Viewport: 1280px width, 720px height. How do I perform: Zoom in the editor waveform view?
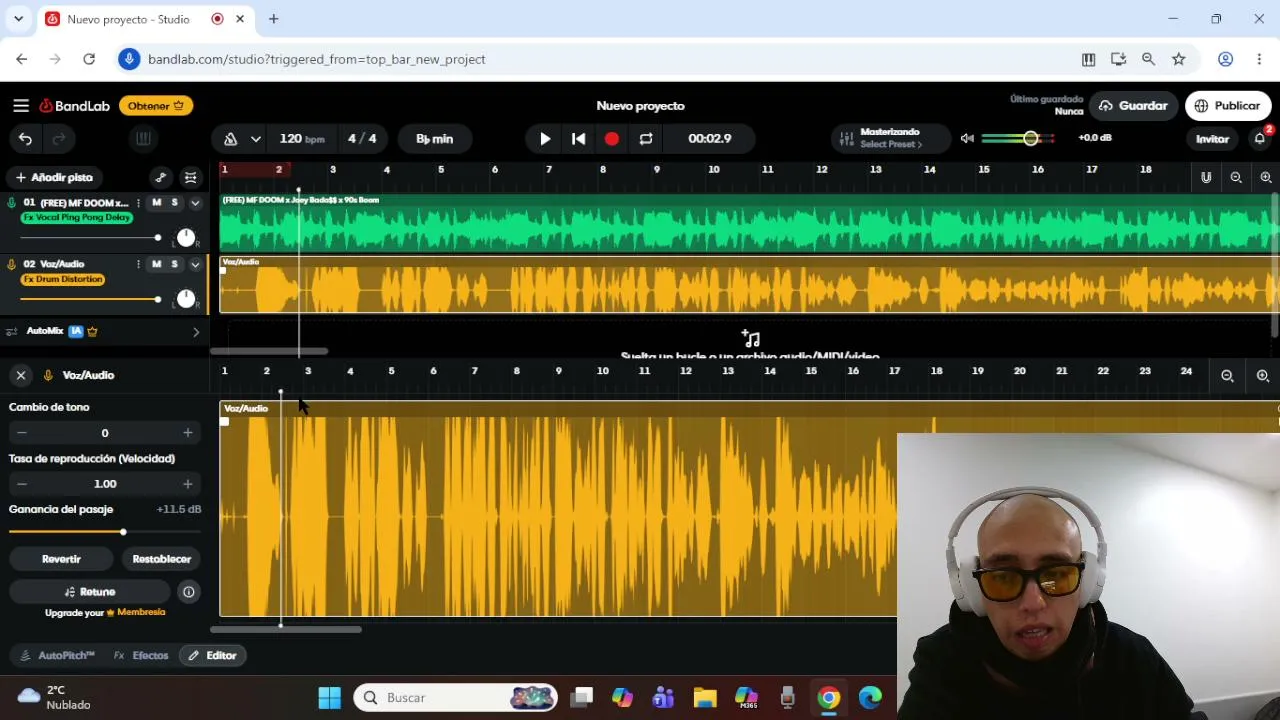point(1263,376)
